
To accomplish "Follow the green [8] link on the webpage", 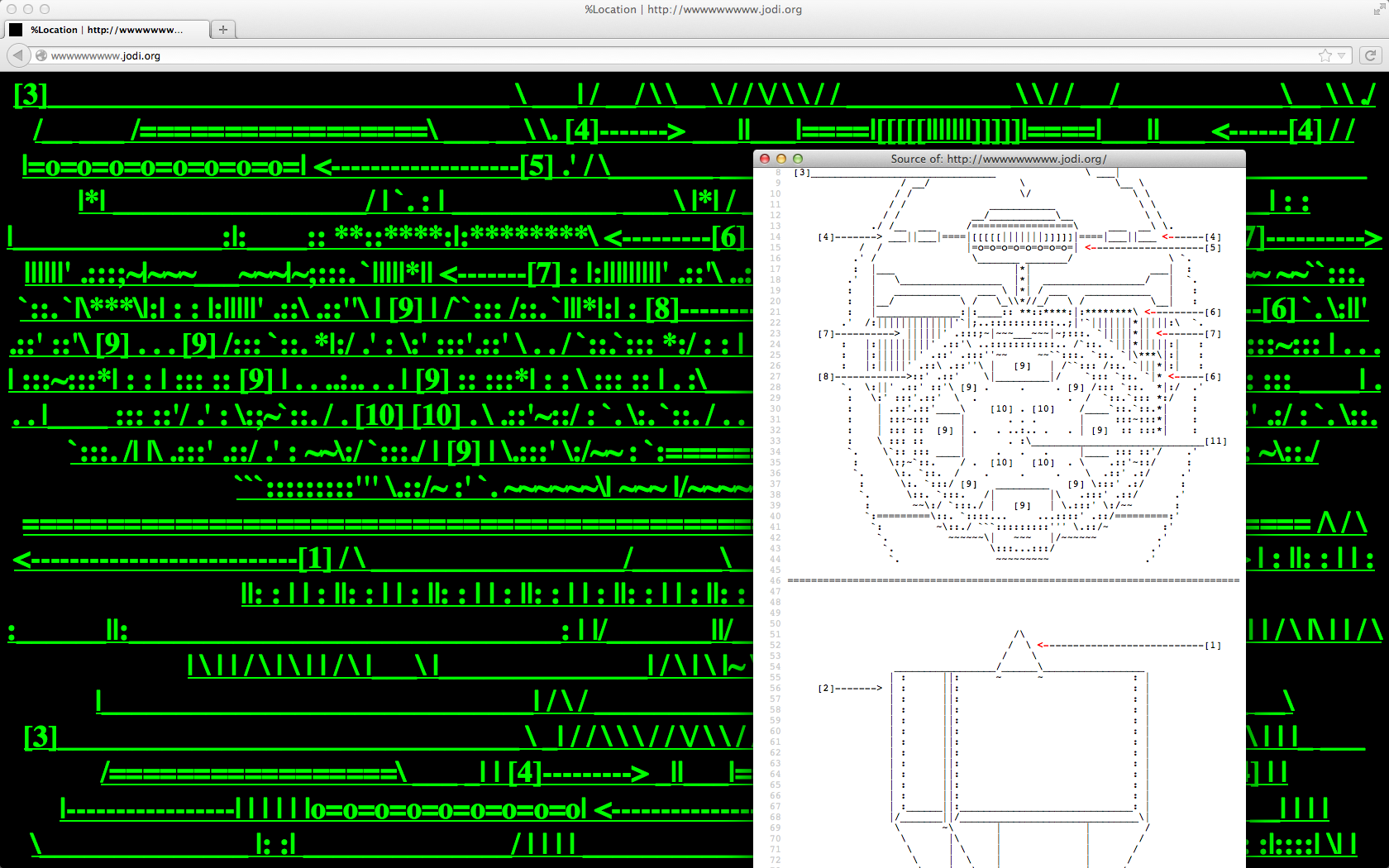I will (x=661, y=309).
